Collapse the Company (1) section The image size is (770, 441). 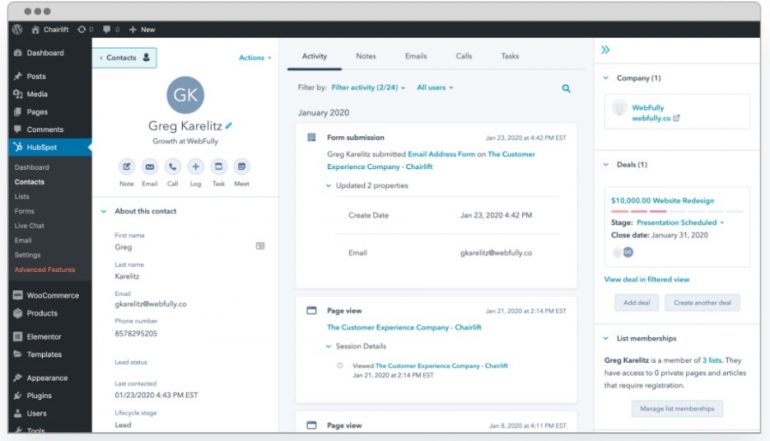pyautogui.click(x=605, y=78)
